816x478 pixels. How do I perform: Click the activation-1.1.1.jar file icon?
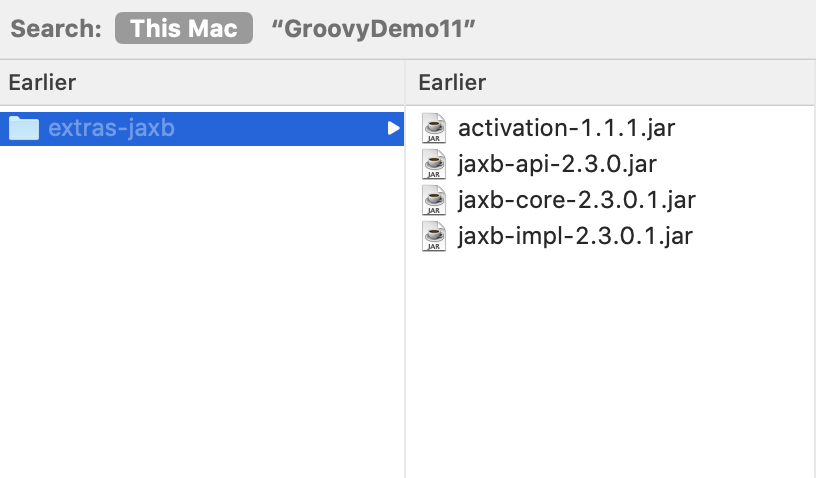pos(434,128)
